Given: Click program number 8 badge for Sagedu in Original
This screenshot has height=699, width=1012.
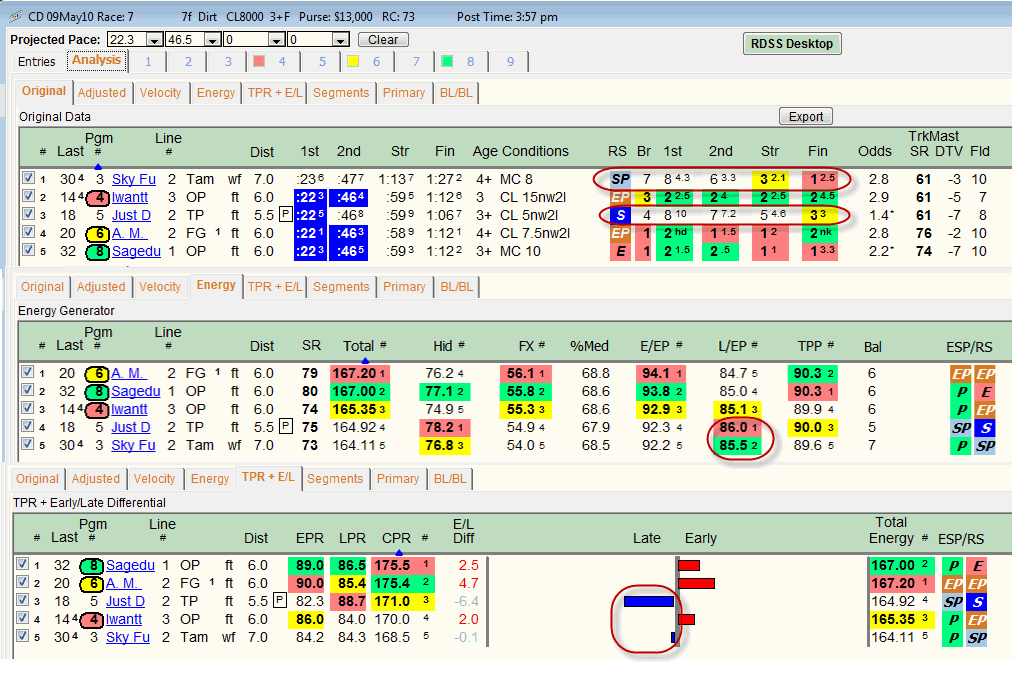Looking at the screenshot, I should click(97, 252).
